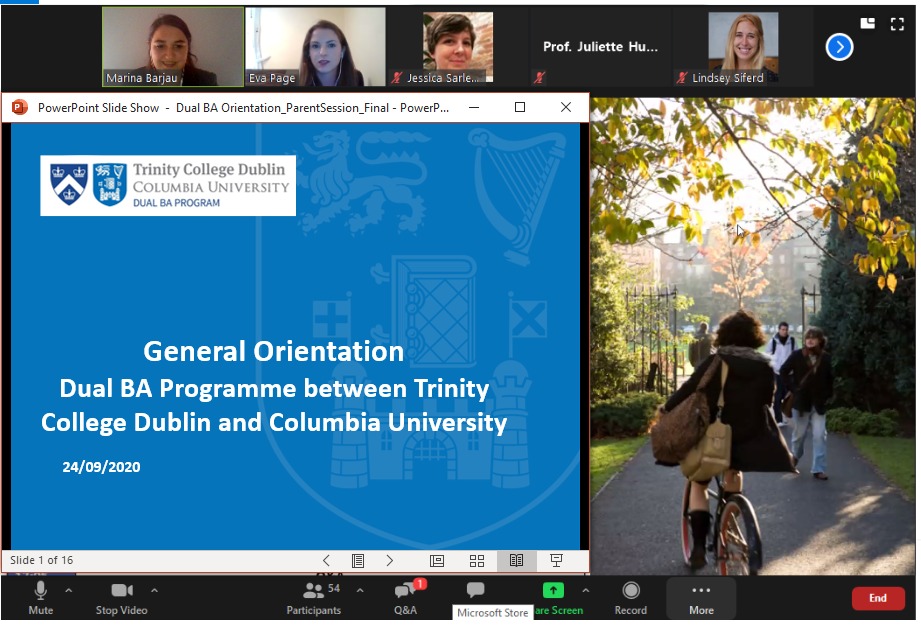Go to previous slide arrow in PowerPoint
The height and width of the screenshot is (626, 921).
coord(327,560)
